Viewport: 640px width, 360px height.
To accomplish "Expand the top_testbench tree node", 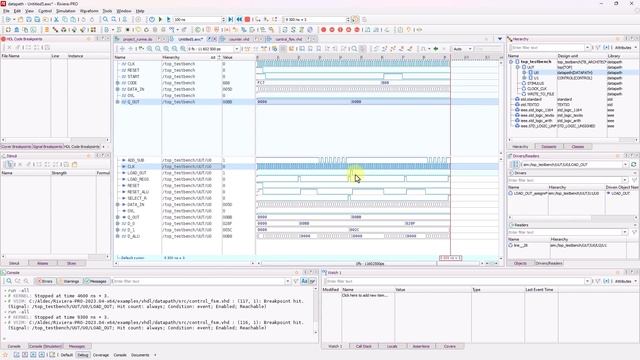I will (511, 62).
